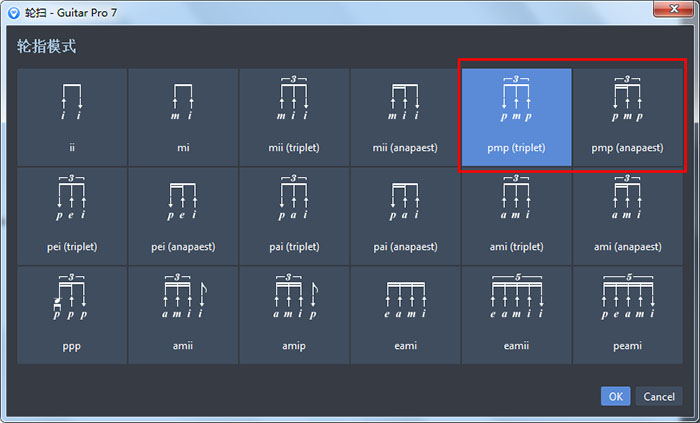Pick the mii (anapaest) pattern
The width and height of the screenshot is (700, 423).
405,117
